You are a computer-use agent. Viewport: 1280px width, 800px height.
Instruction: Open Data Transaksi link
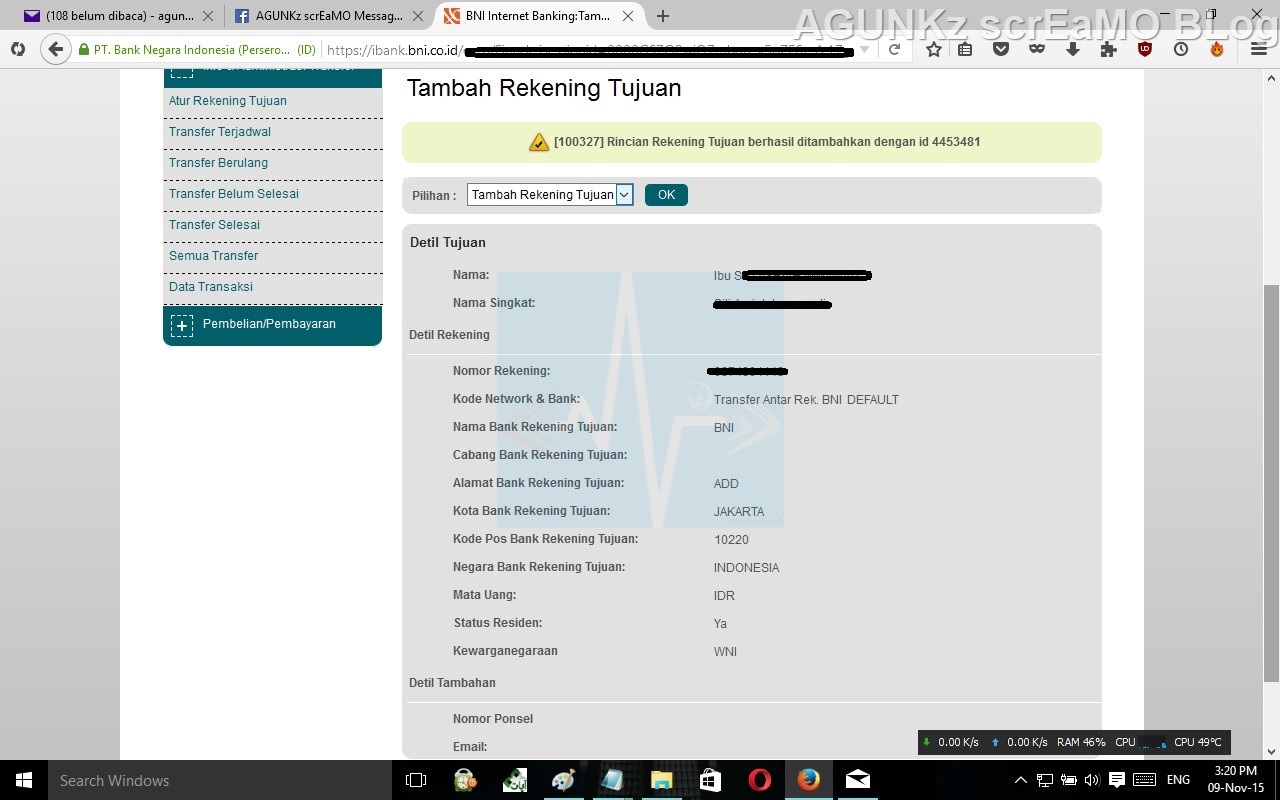click(211, 287)
